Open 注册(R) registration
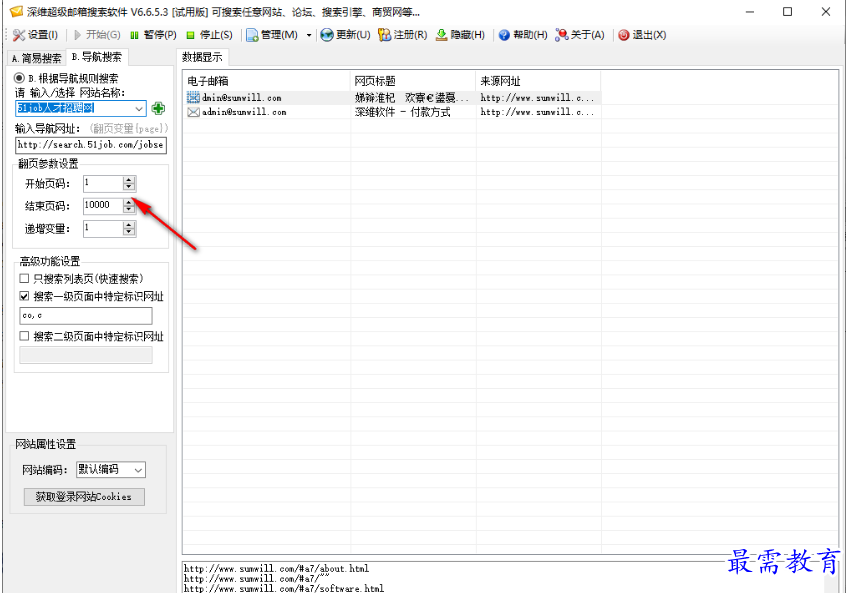 [x=403, y=35]
